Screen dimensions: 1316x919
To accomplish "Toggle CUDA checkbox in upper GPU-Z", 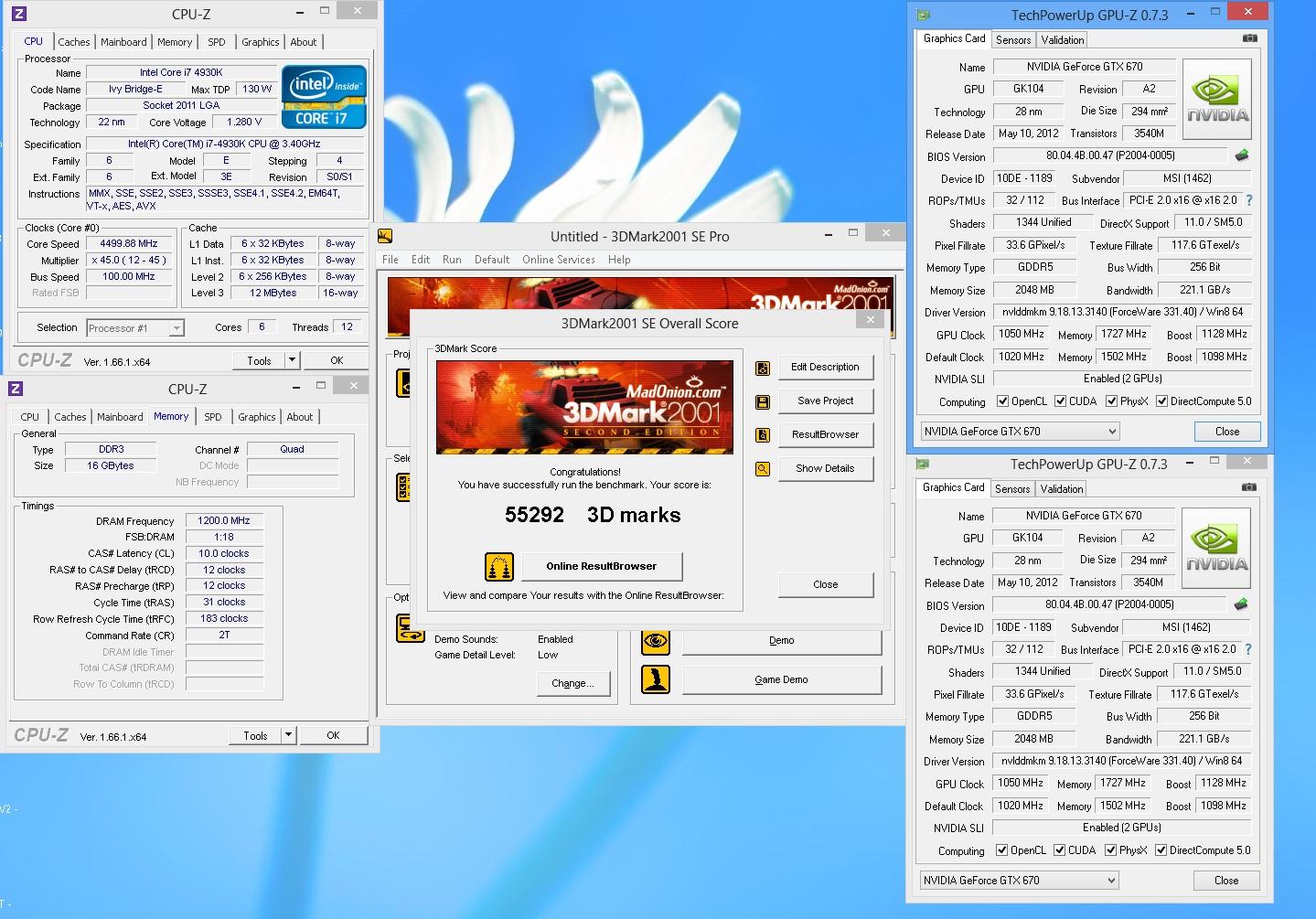I will 1061,401.
